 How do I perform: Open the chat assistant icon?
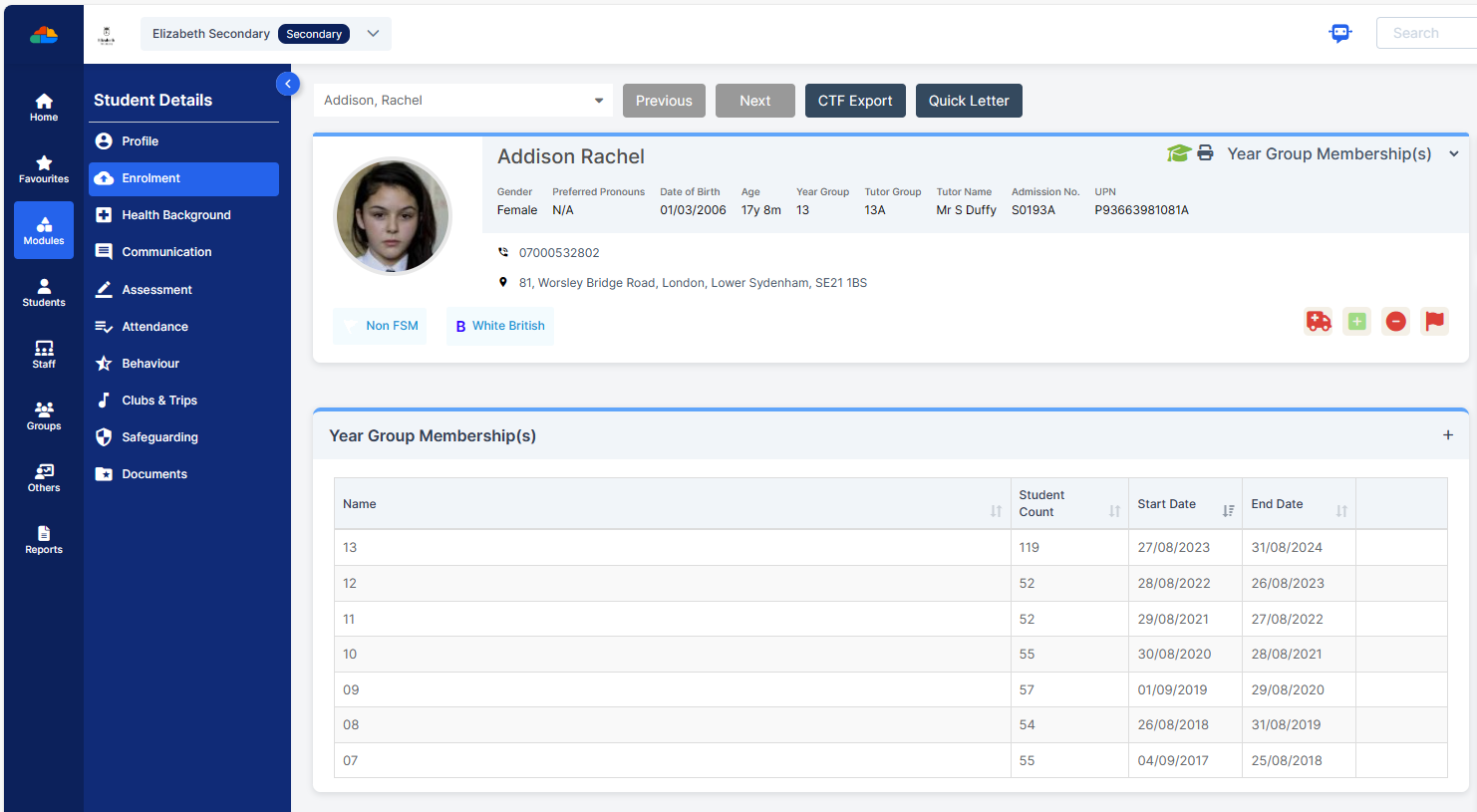[1340, 33]
